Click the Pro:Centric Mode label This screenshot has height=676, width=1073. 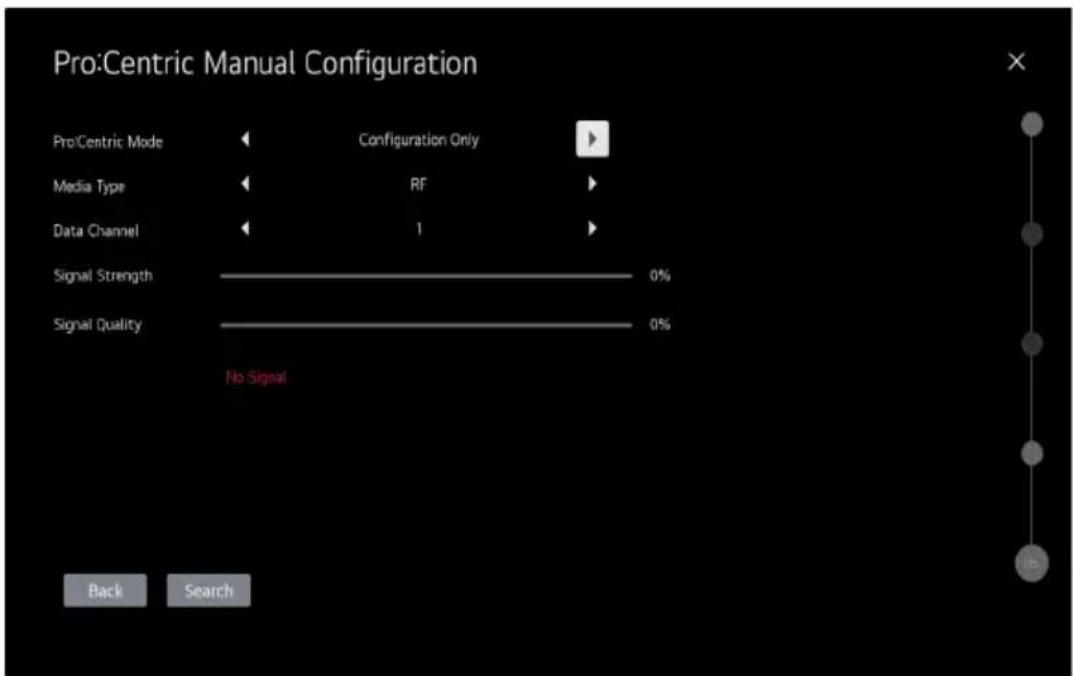(108, 142)
